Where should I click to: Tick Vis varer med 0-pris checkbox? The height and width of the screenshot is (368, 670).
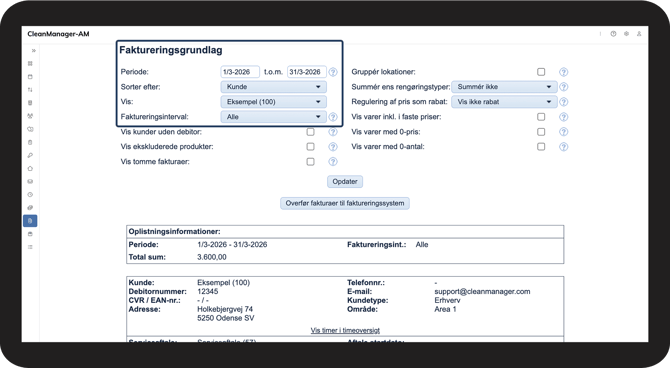click(541, 132)
